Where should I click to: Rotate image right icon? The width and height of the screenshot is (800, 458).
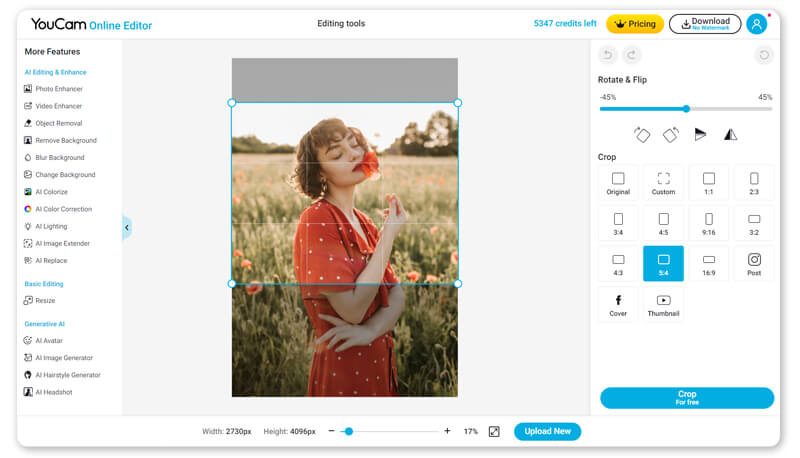(671, 134)
